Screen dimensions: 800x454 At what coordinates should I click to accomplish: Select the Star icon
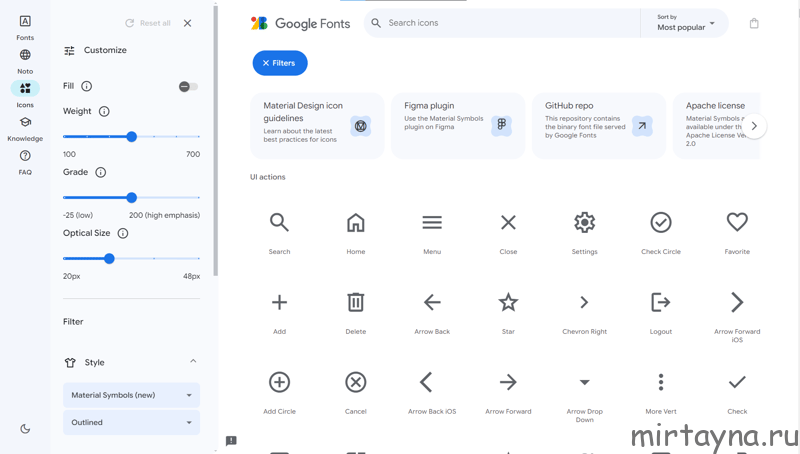pyautogui.click(x=508, y=302)
